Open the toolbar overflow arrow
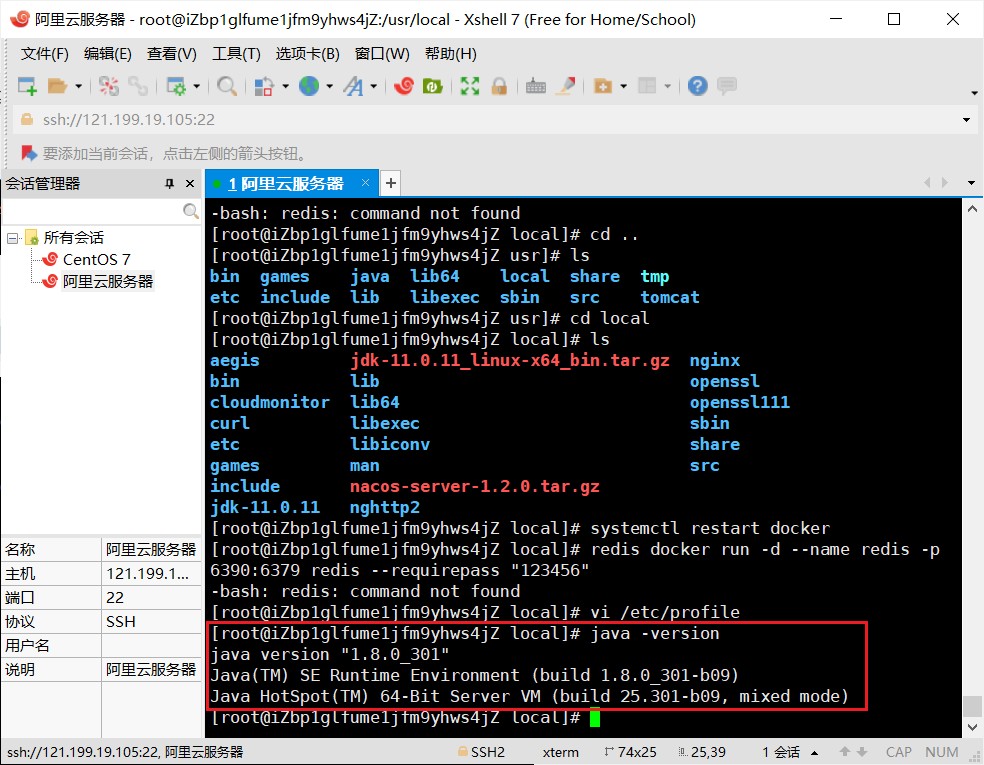 [x=974, y=93]
